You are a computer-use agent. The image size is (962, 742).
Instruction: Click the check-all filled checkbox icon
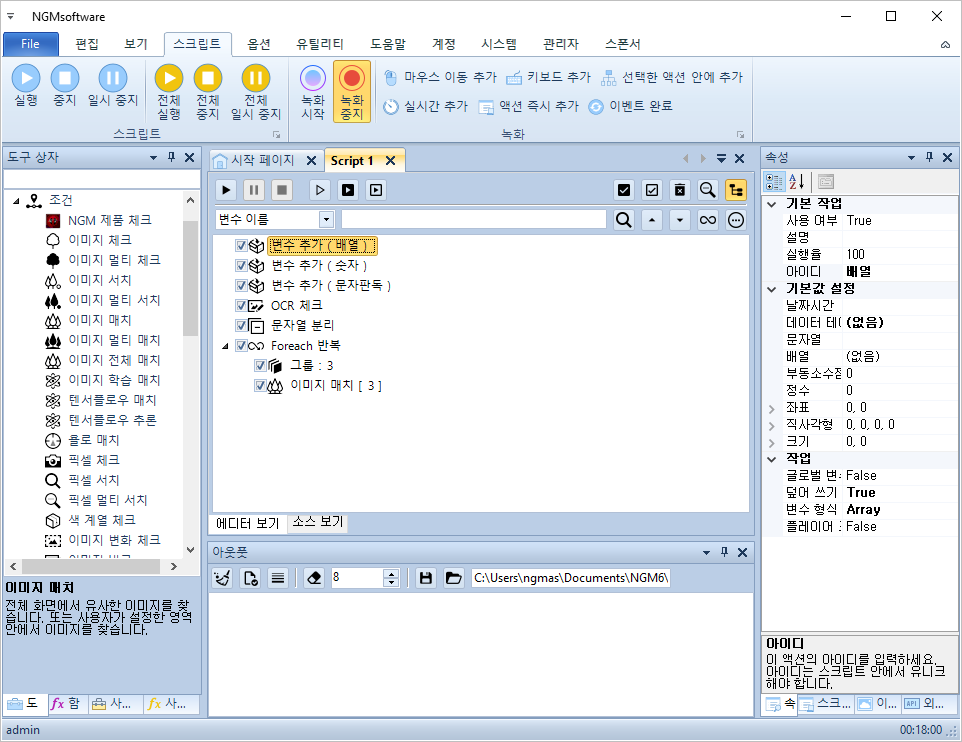click(x=624, y=190)
